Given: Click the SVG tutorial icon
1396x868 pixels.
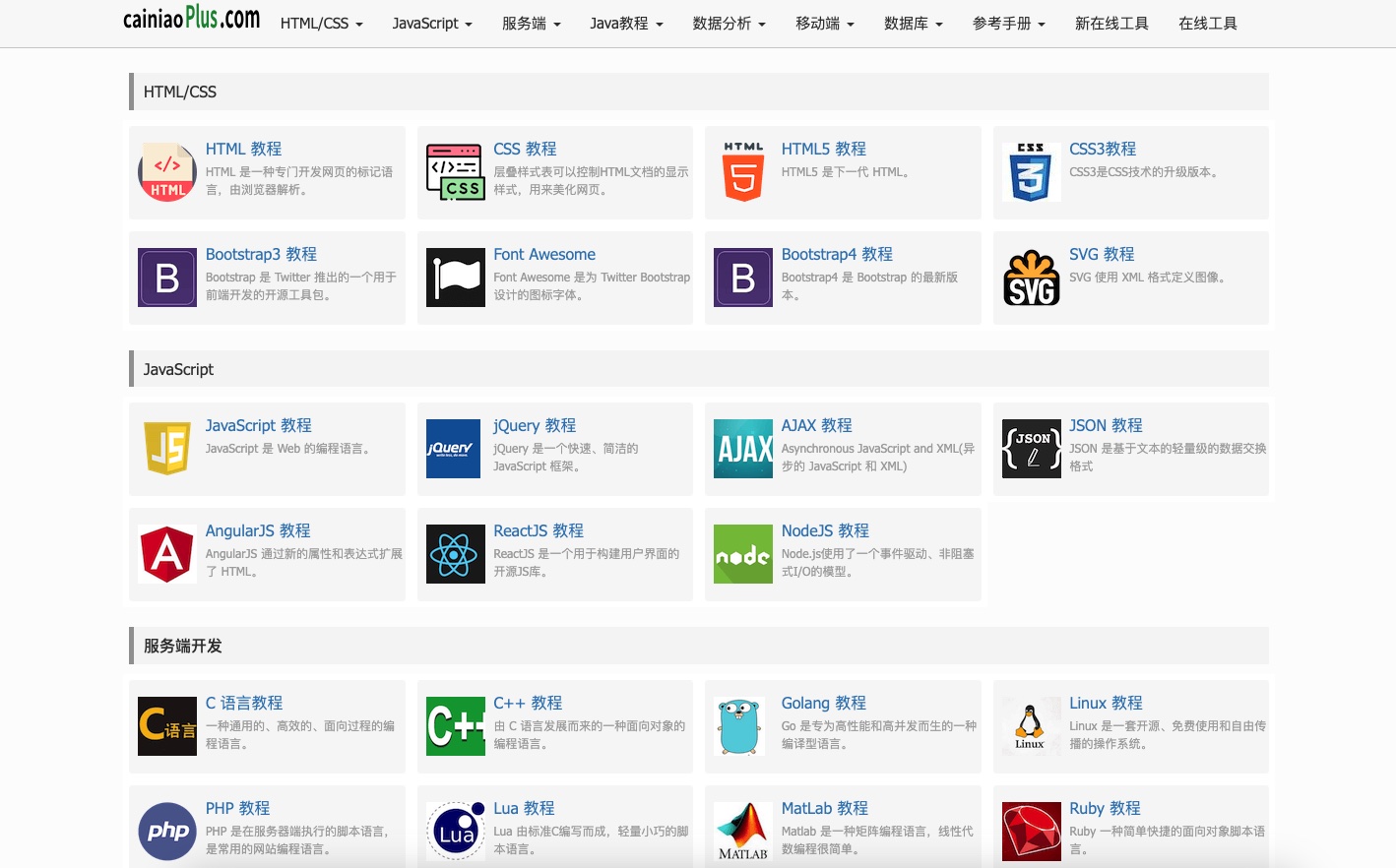Looking at the screenshot, I should coord(1031,278).
